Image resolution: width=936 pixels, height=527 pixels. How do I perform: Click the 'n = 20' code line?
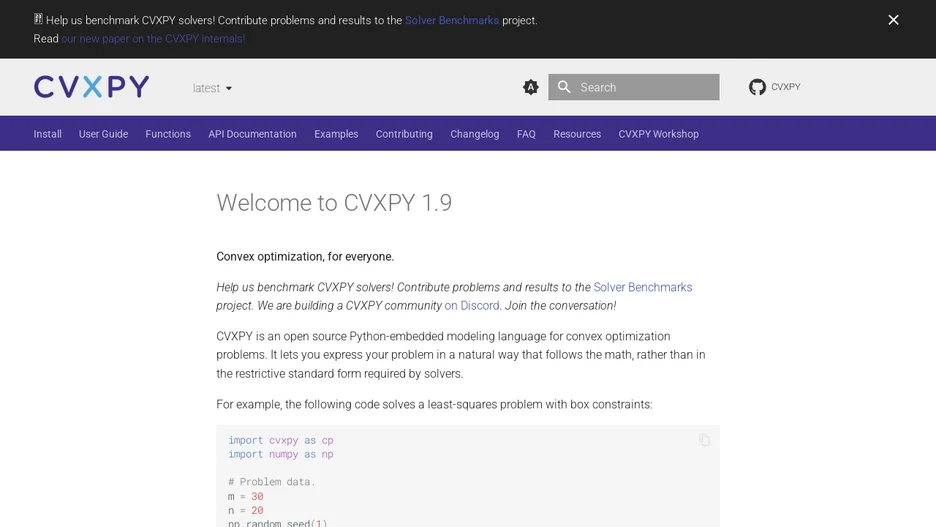coord(245,510)
